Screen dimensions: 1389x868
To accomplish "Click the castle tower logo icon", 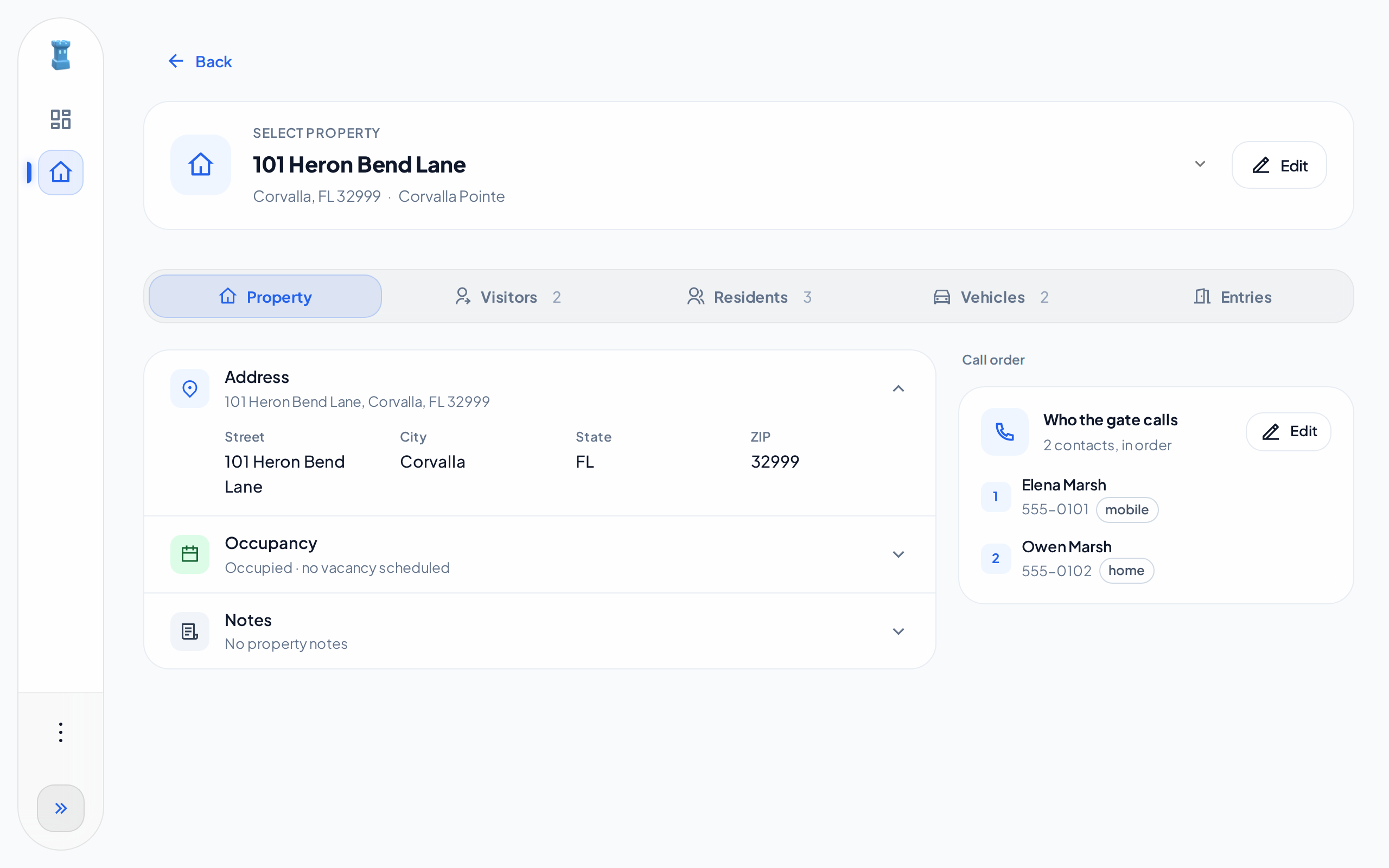I will coord(61,55).
